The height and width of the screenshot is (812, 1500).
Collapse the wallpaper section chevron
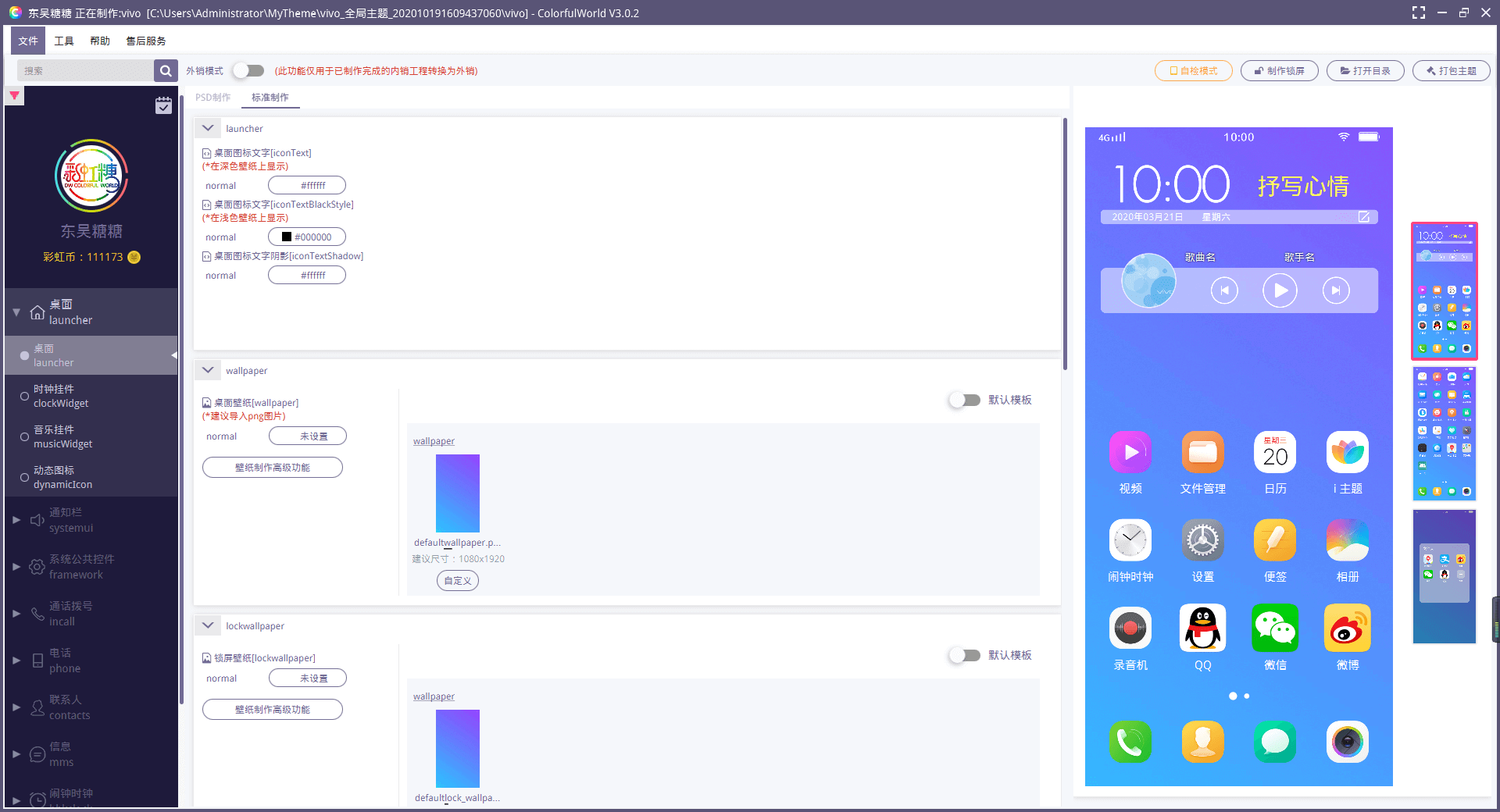tap(208, 370)
